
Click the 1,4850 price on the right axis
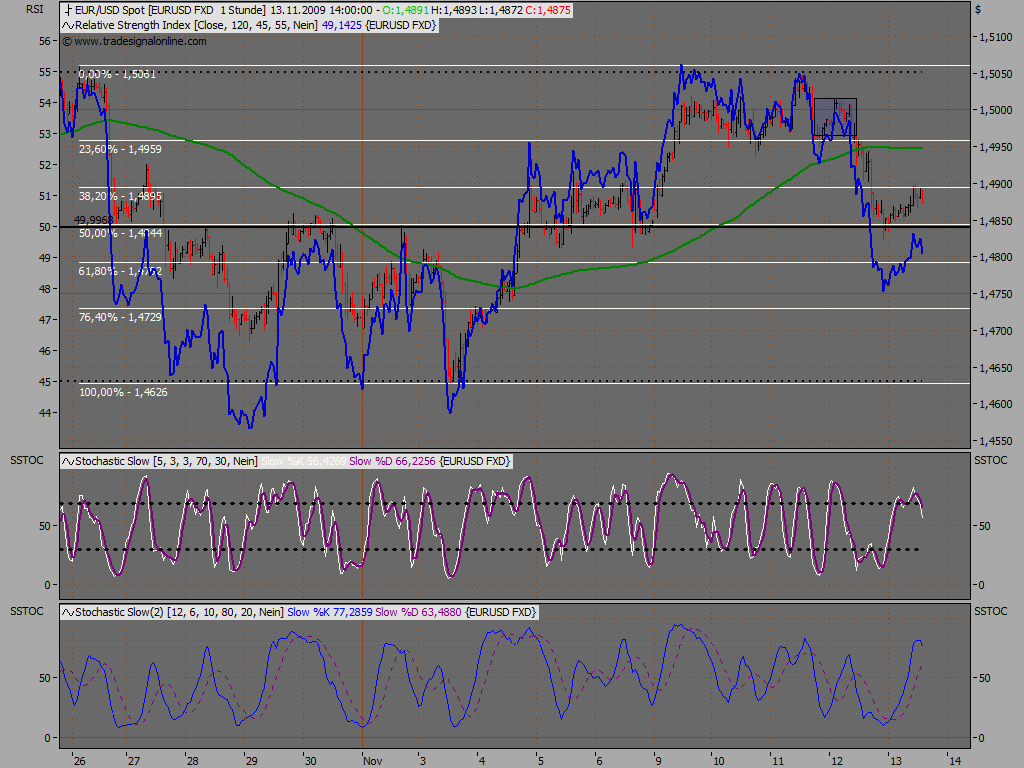[996, 221]
